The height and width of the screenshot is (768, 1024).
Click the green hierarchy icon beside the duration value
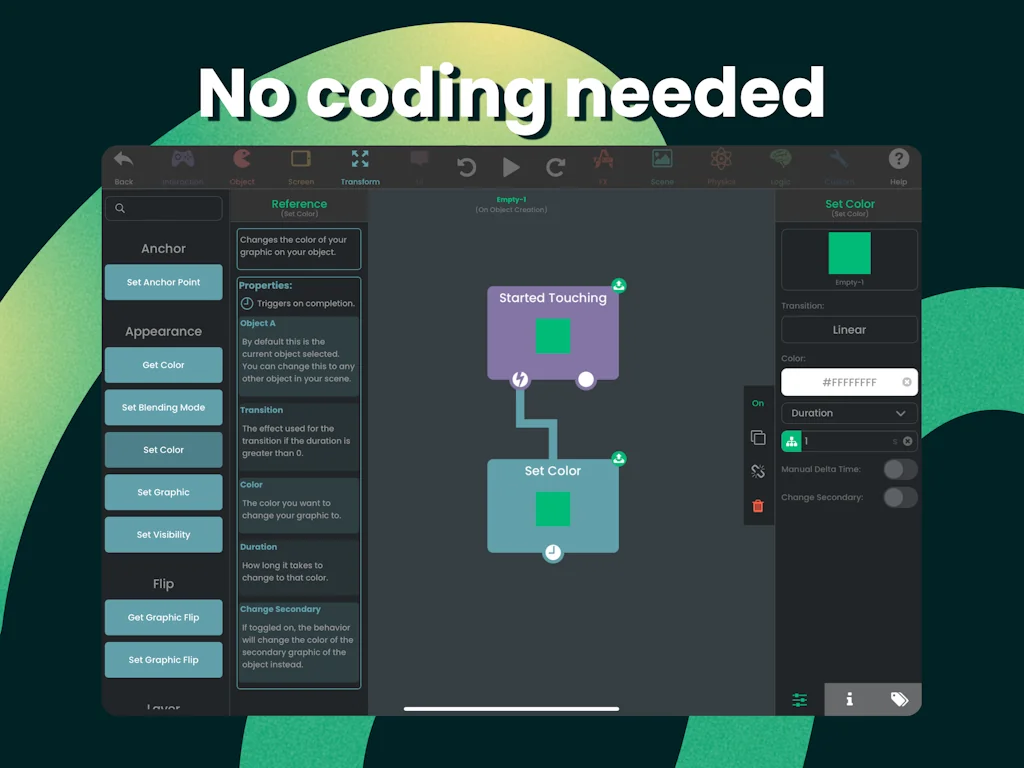coord(792,441)
